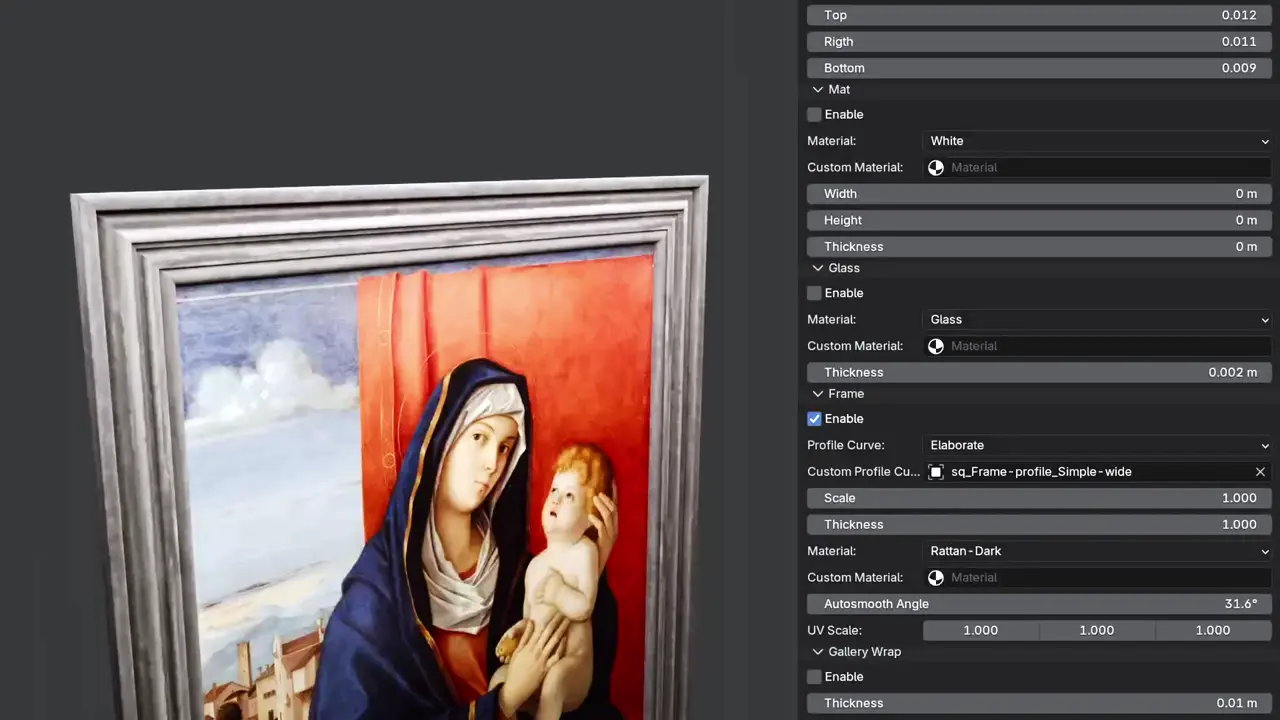Screen dimensions: 1280x720
Task: Collapse the Frame section
Action: 818,394
